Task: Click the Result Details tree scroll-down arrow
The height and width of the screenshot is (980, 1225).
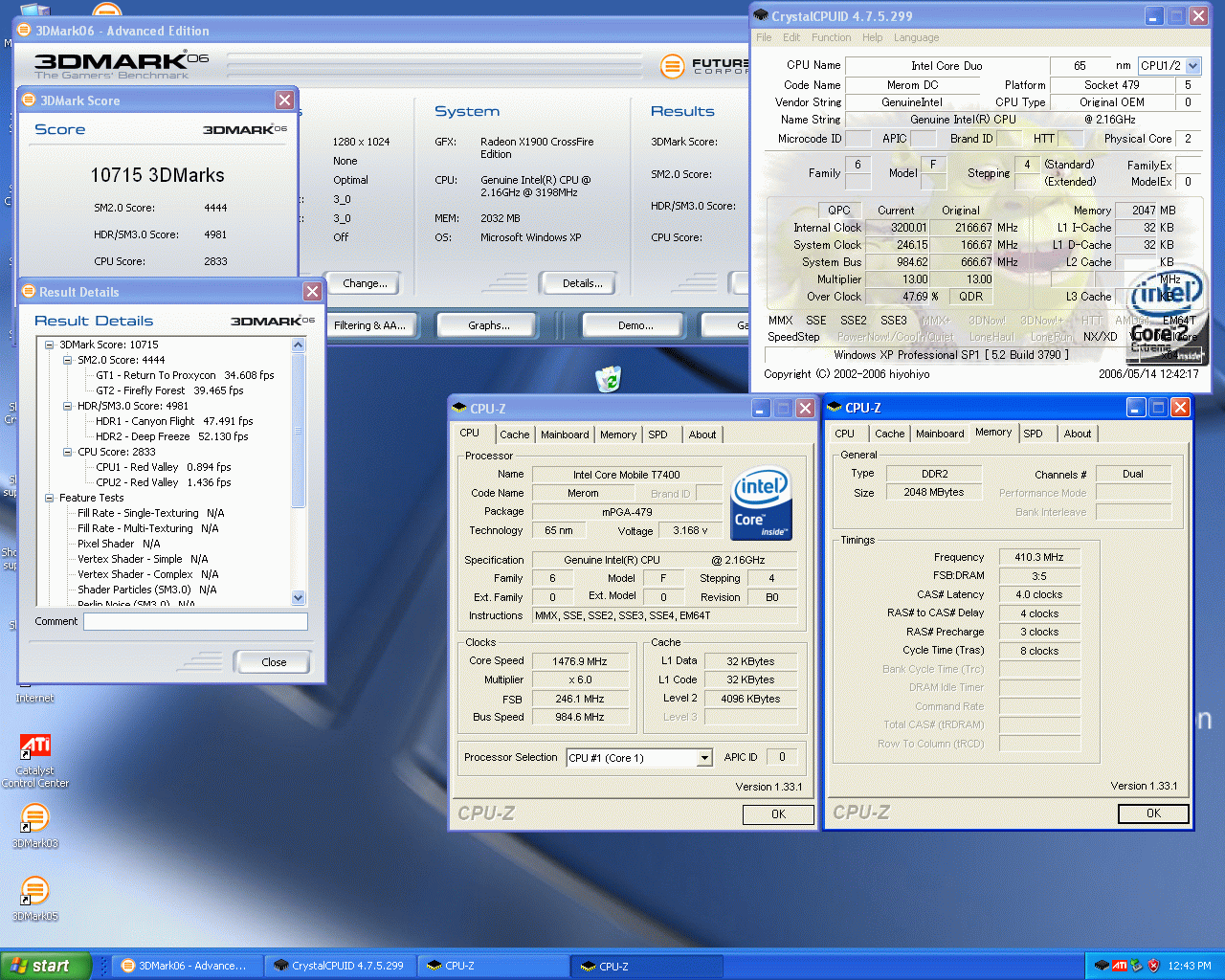Action: (x=298, y=598)
